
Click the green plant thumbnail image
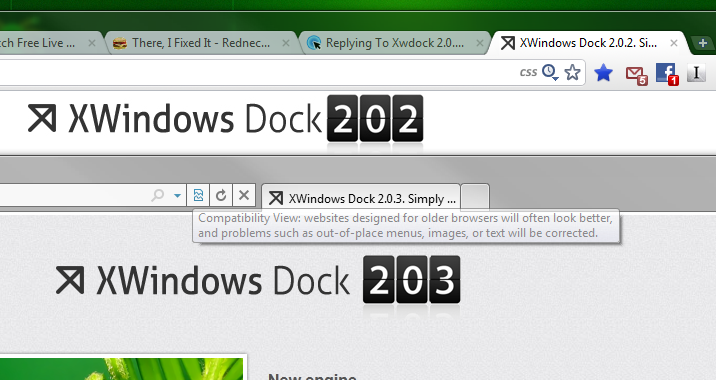tap(122, 368)
